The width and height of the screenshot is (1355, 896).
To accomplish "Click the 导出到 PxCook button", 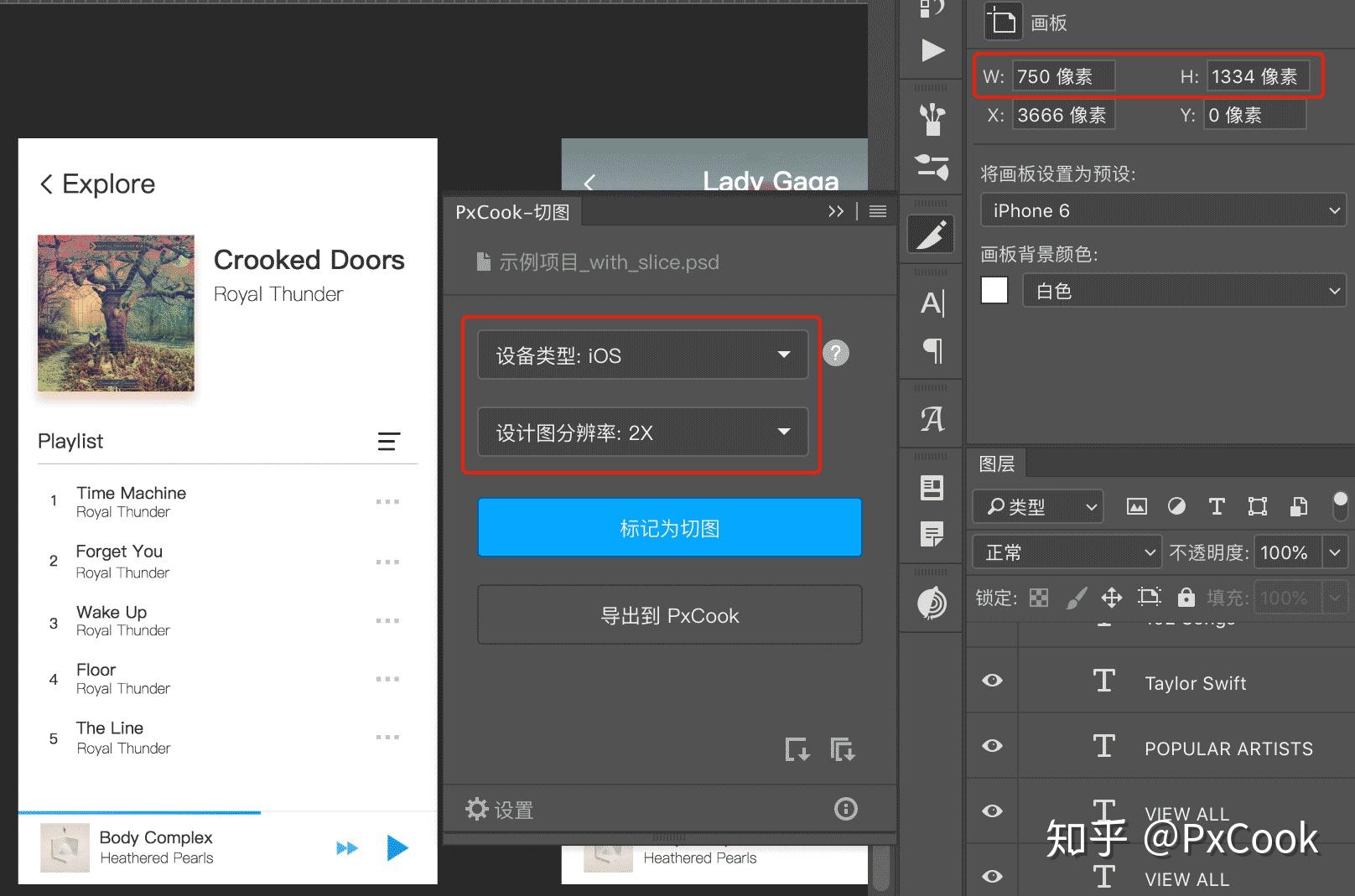I will (669, 614).
